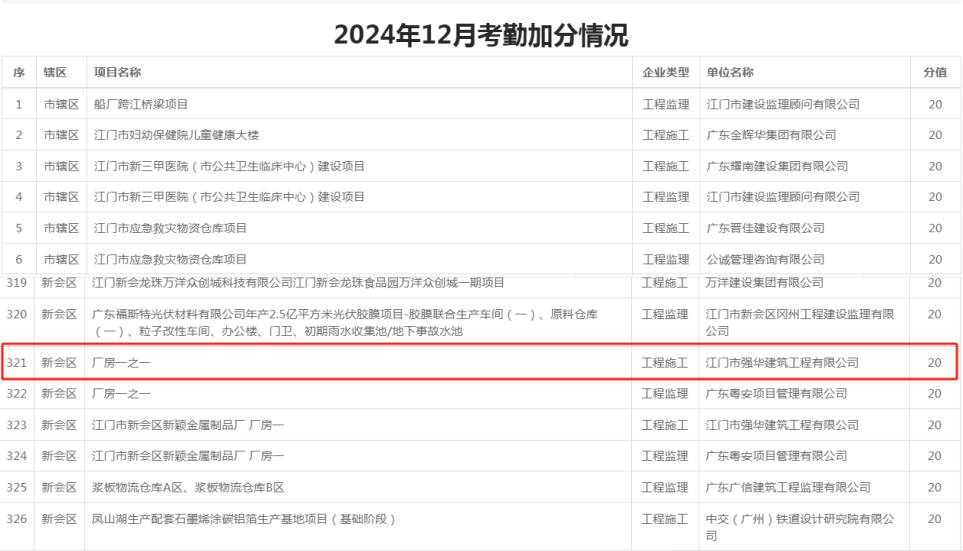Click the 分值 column header
963x551 pixels.
(935, 72)
